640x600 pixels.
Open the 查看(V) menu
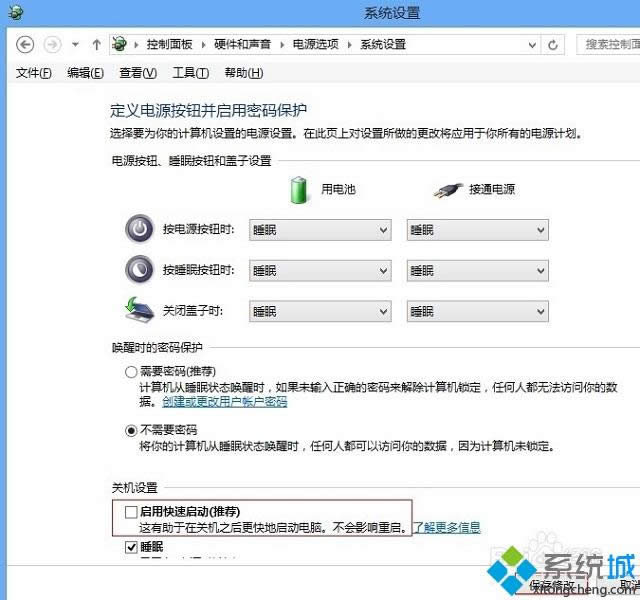click(138, 73)
